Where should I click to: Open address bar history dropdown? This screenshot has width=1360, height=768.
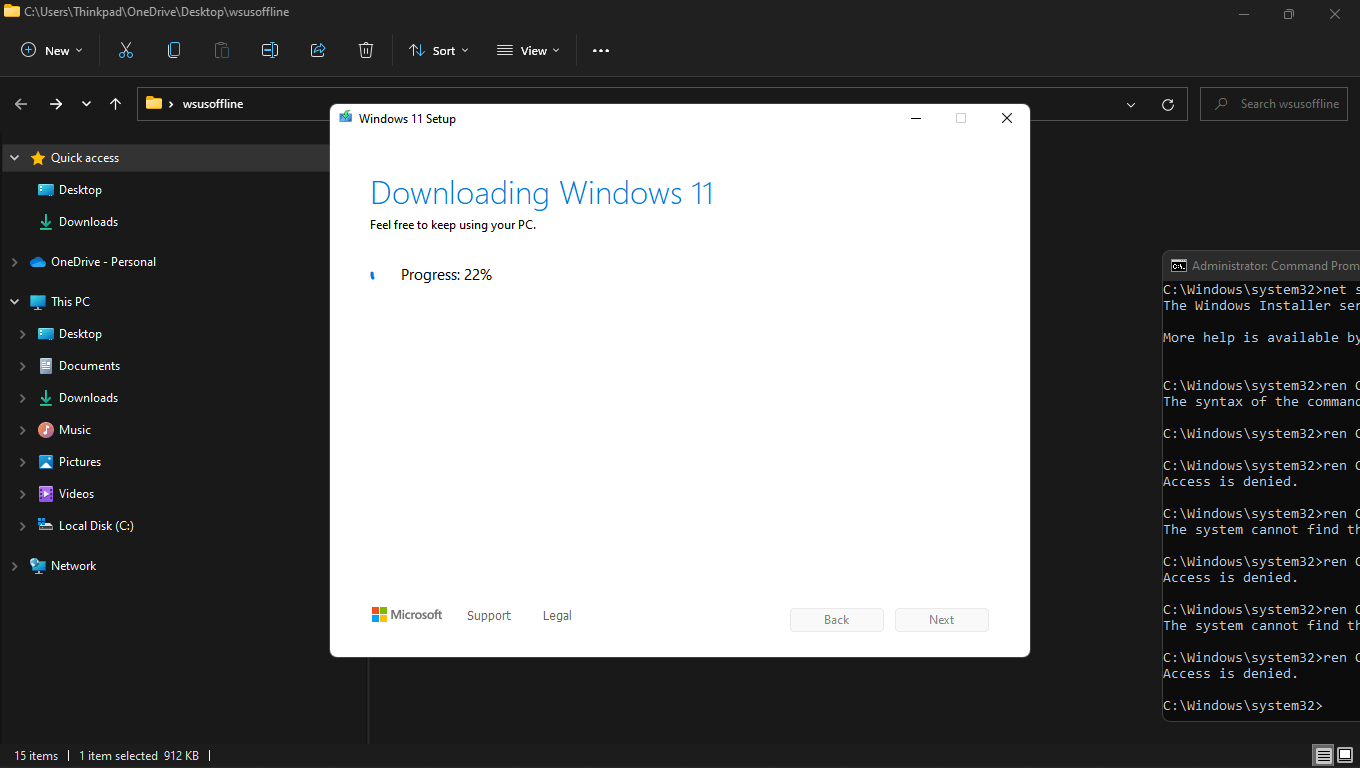point(1131,104)
